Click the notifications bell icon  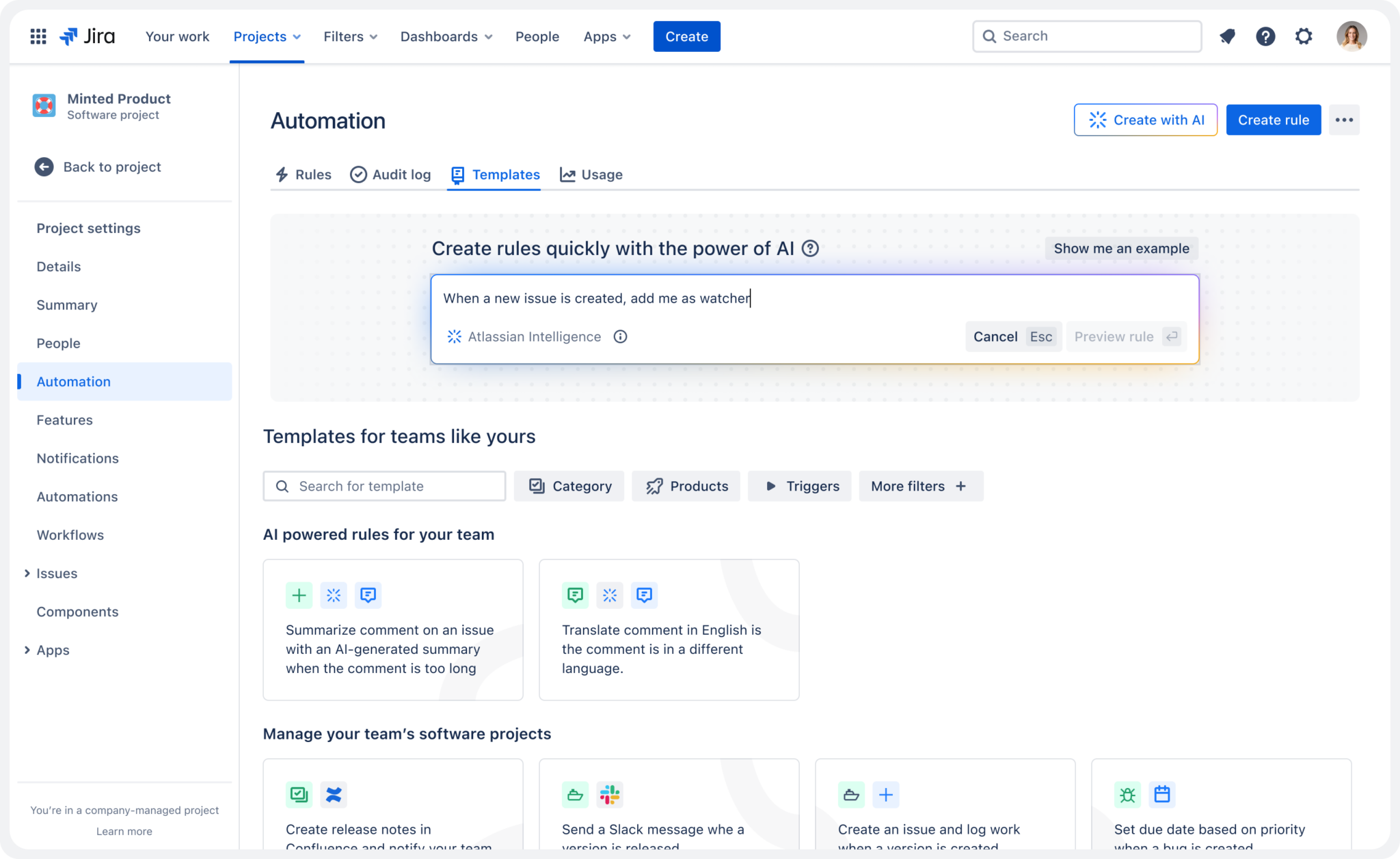point(1227,36)
